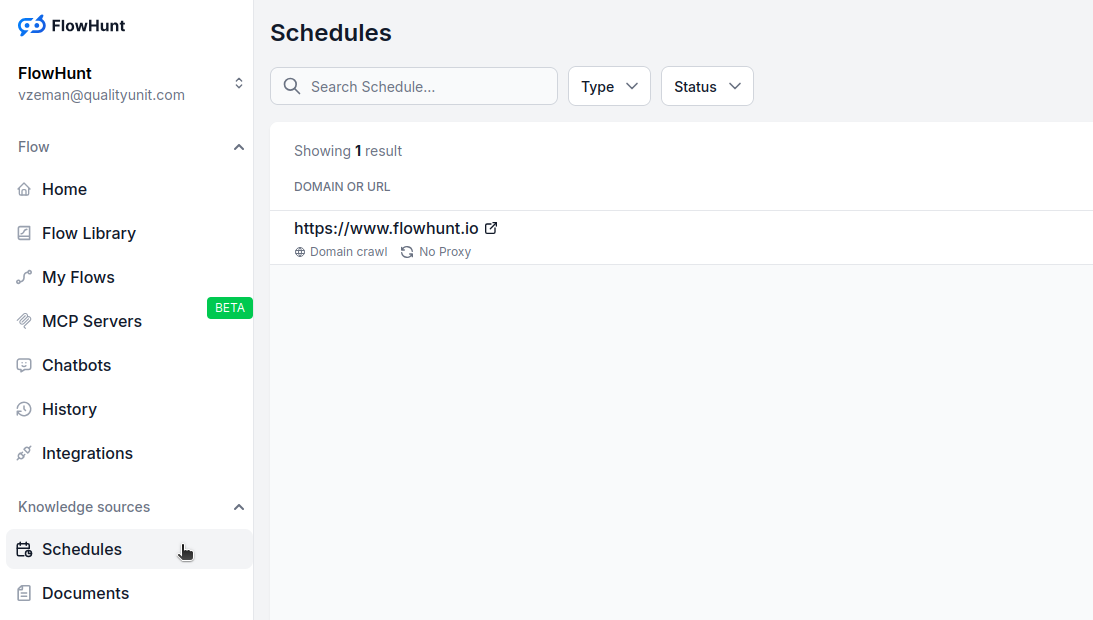Screen dimensions: 1093x620
Task: Sort by Domain or URL column header
Action: click(342, 187)
